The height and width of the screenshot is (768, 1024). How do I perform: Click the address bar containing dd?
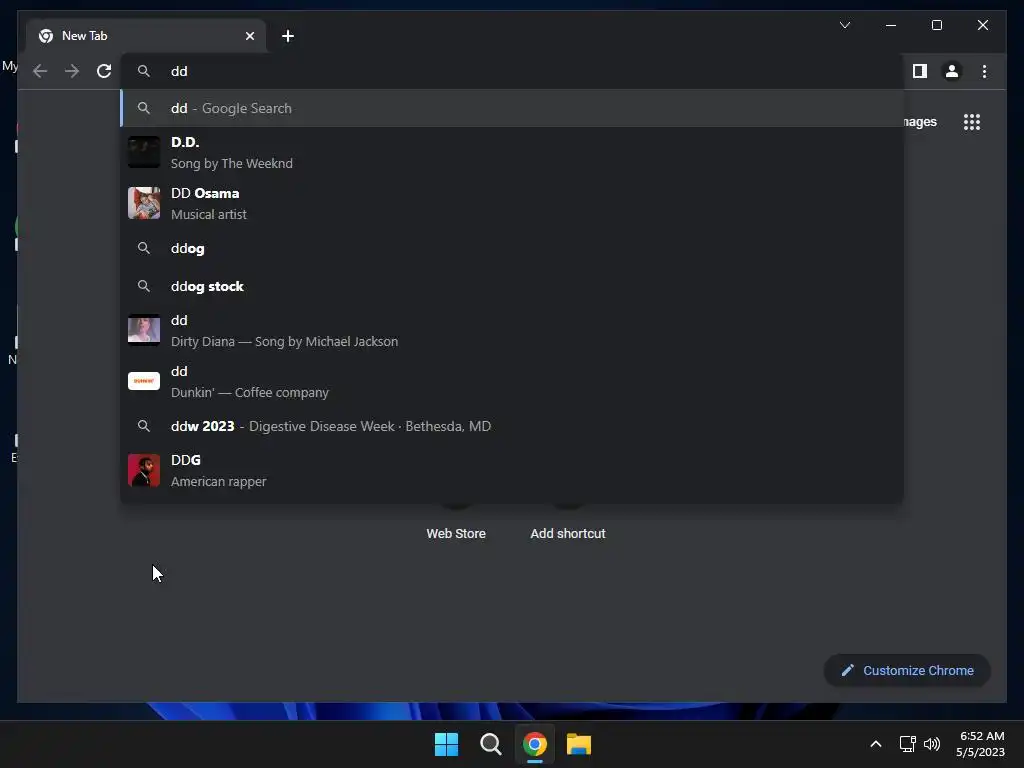tap(512, 71)
